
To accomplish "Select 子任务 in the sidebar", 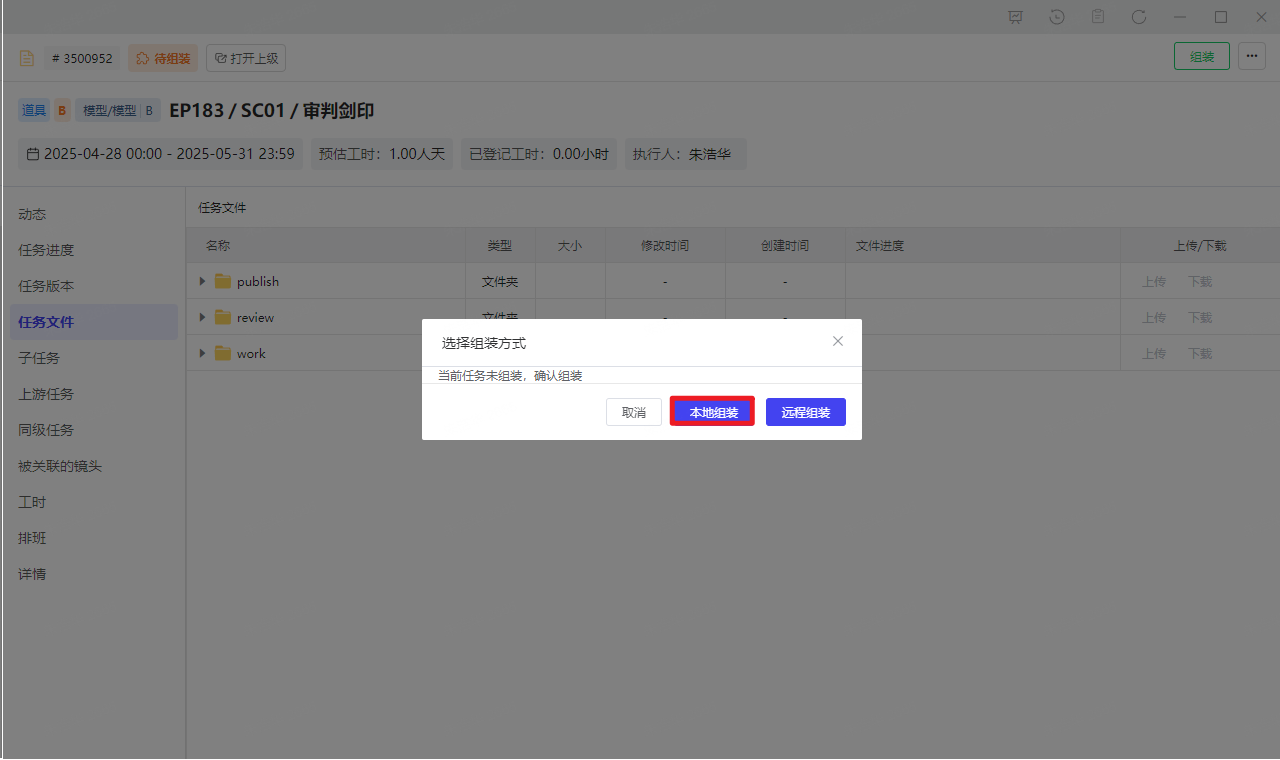I will (x=39, y=358).
